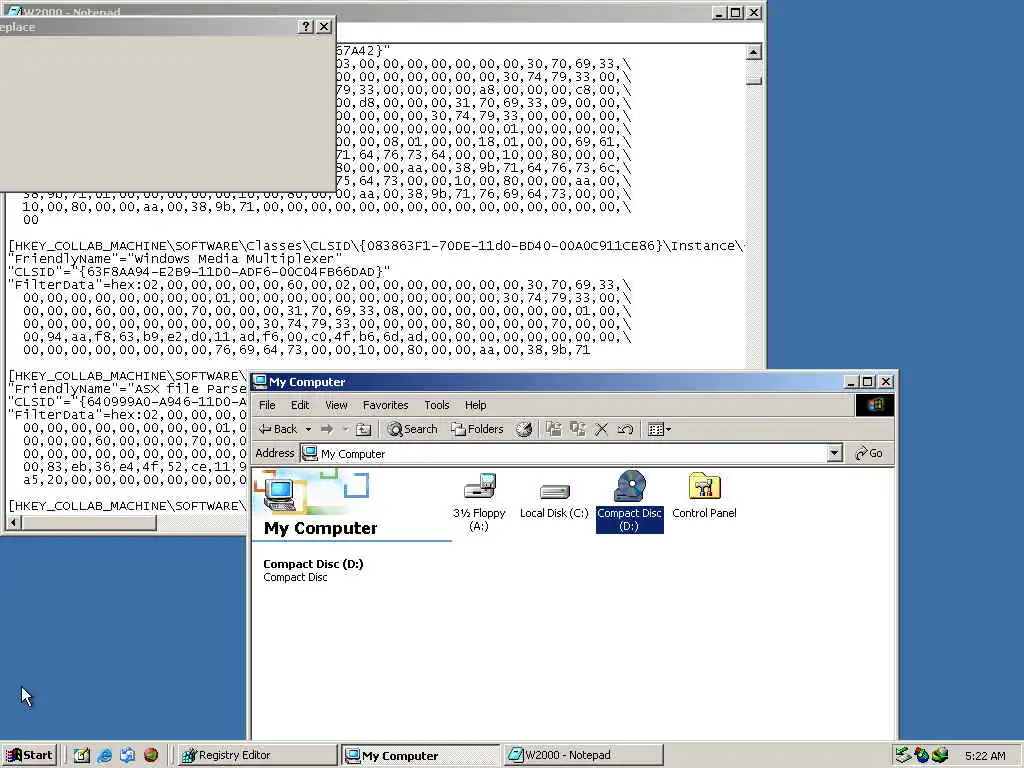Screen dimensions: 1024x768
Task: Click the "ASX file Parse" FriendlyName line in Notepad
Action: (x=127, y=389)
